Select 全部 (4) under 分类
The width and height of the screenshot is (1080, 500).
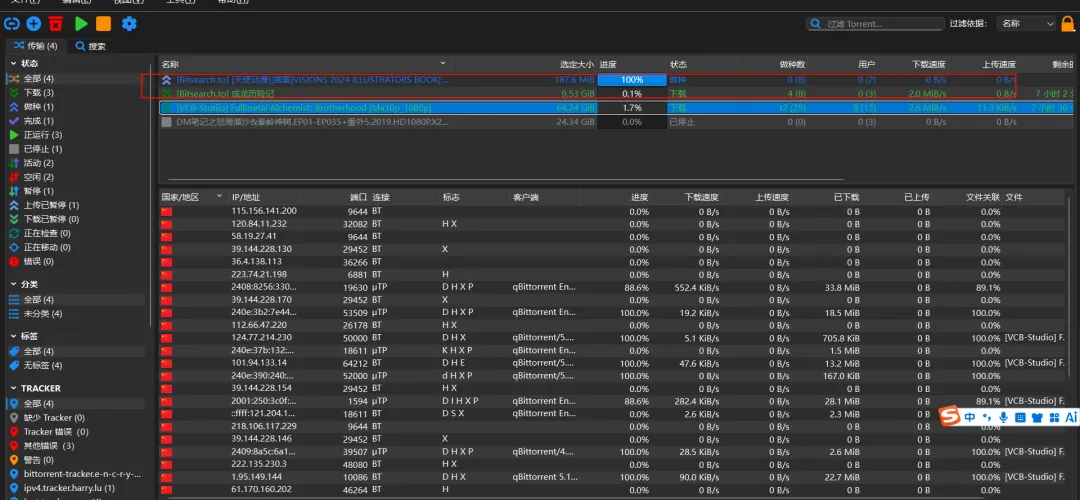76,300
